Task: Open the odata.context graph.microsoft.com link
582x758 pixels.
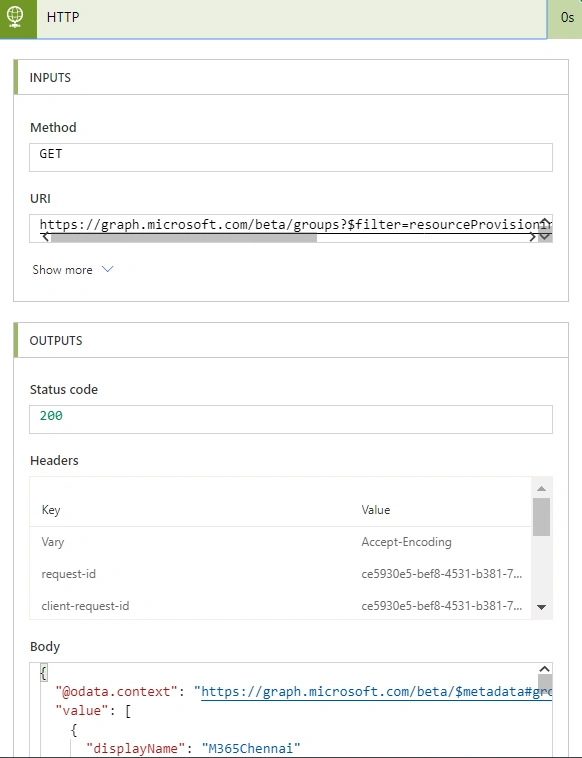Action: point(376,692)
